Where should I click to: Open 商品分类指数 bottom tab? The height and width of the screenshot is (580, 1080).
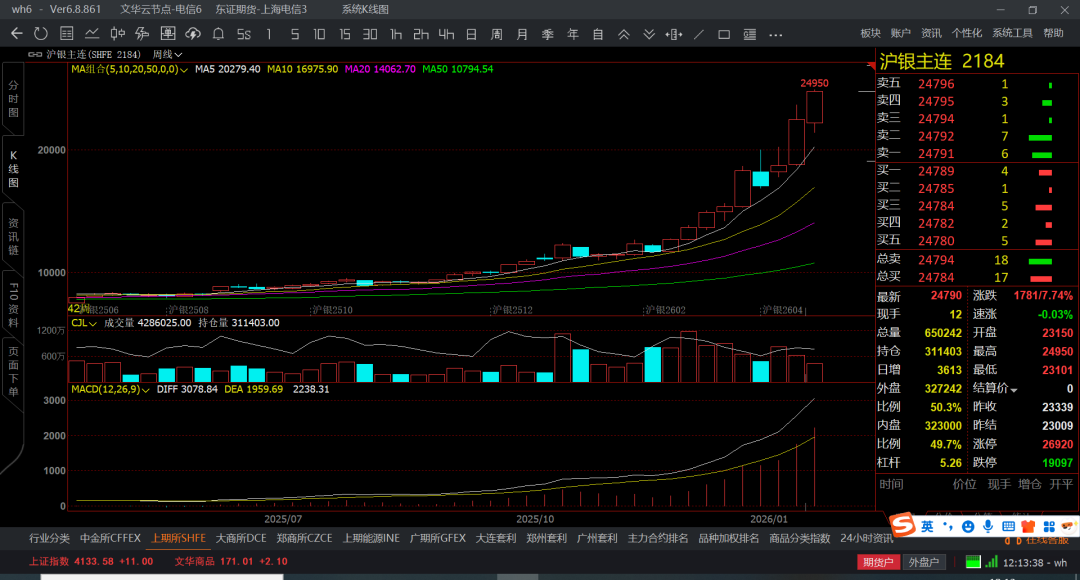click(x=800, y=538)
